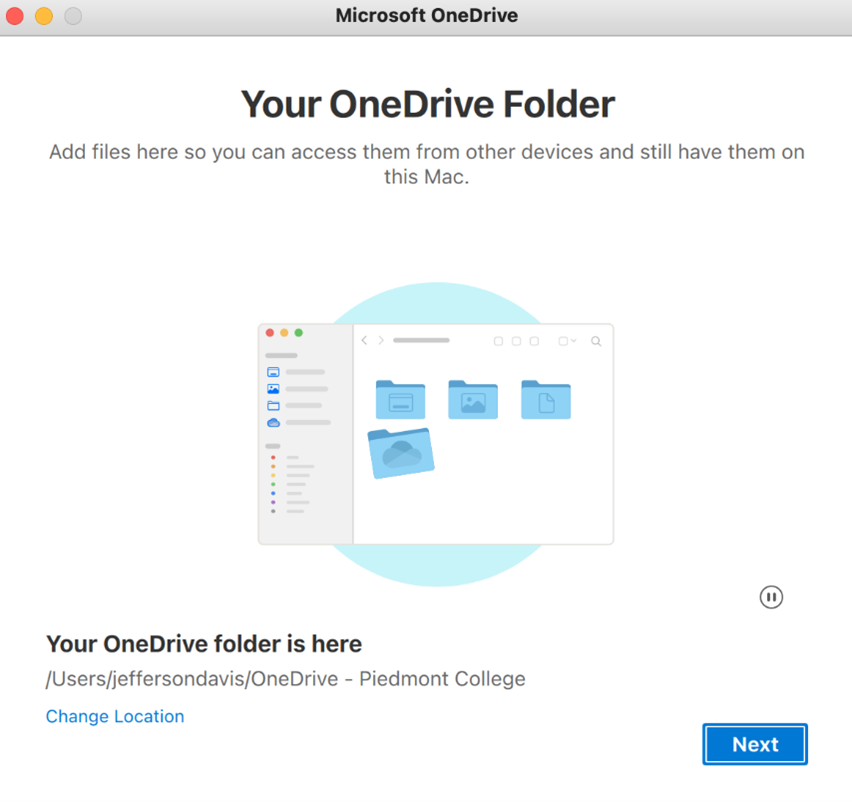Select the cloud icon in the illustration sidebar

coord(273,420)
